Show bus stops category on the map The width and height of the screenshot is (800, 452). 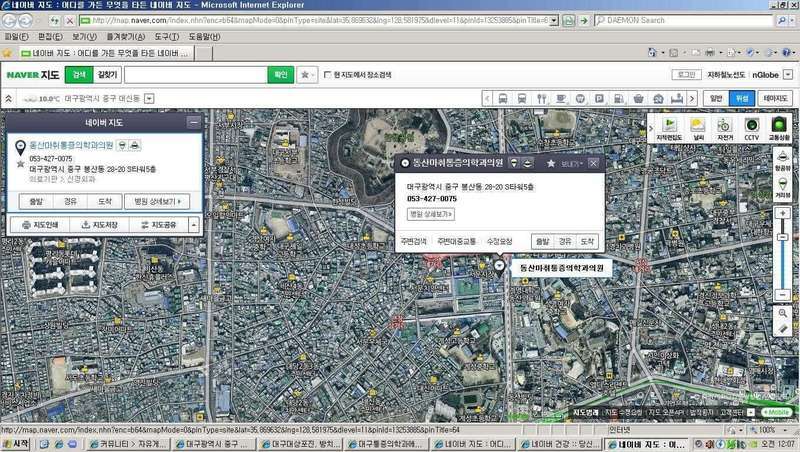[503, 98]
